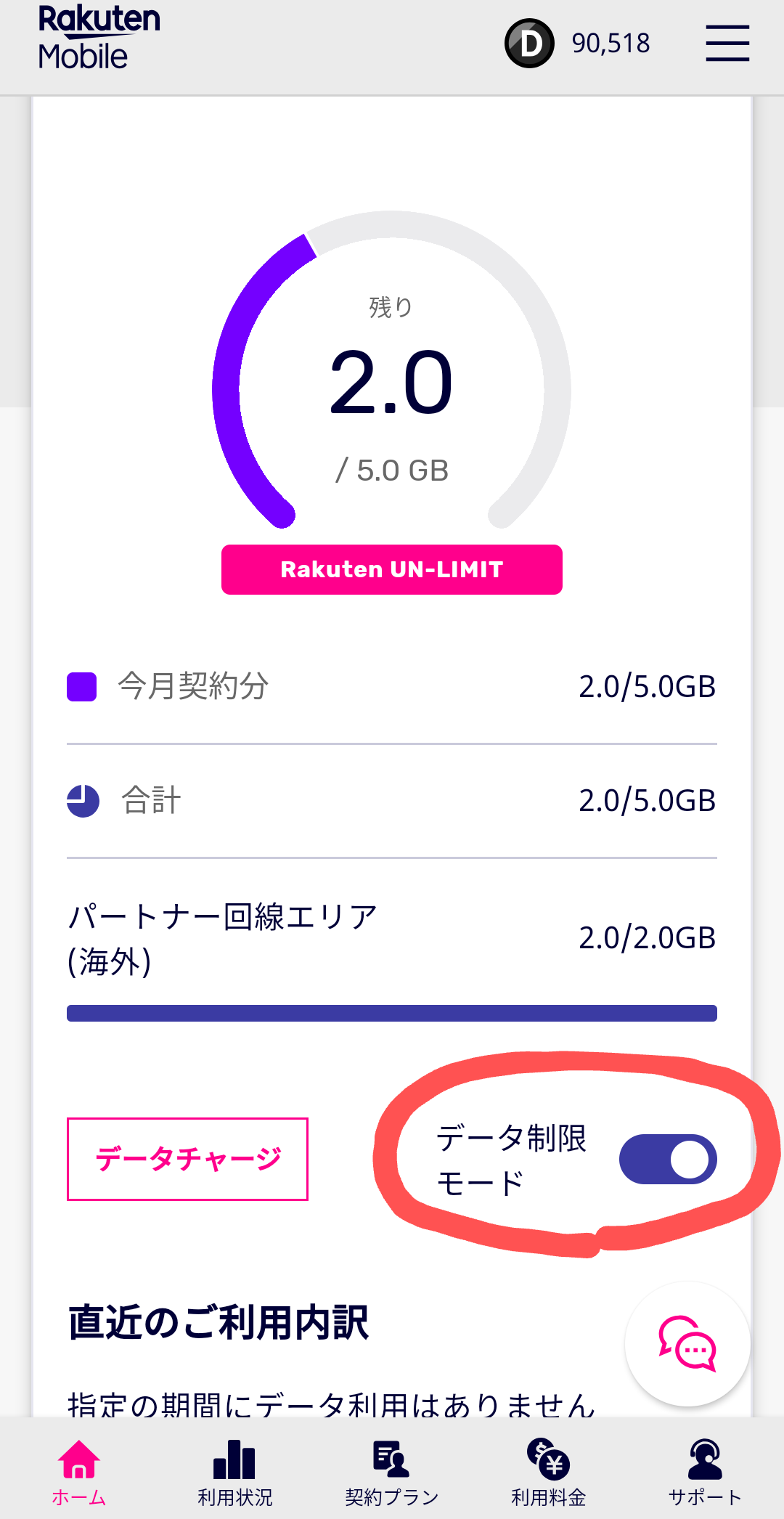Toggle the データ制限モード switch

point(668,1159)
